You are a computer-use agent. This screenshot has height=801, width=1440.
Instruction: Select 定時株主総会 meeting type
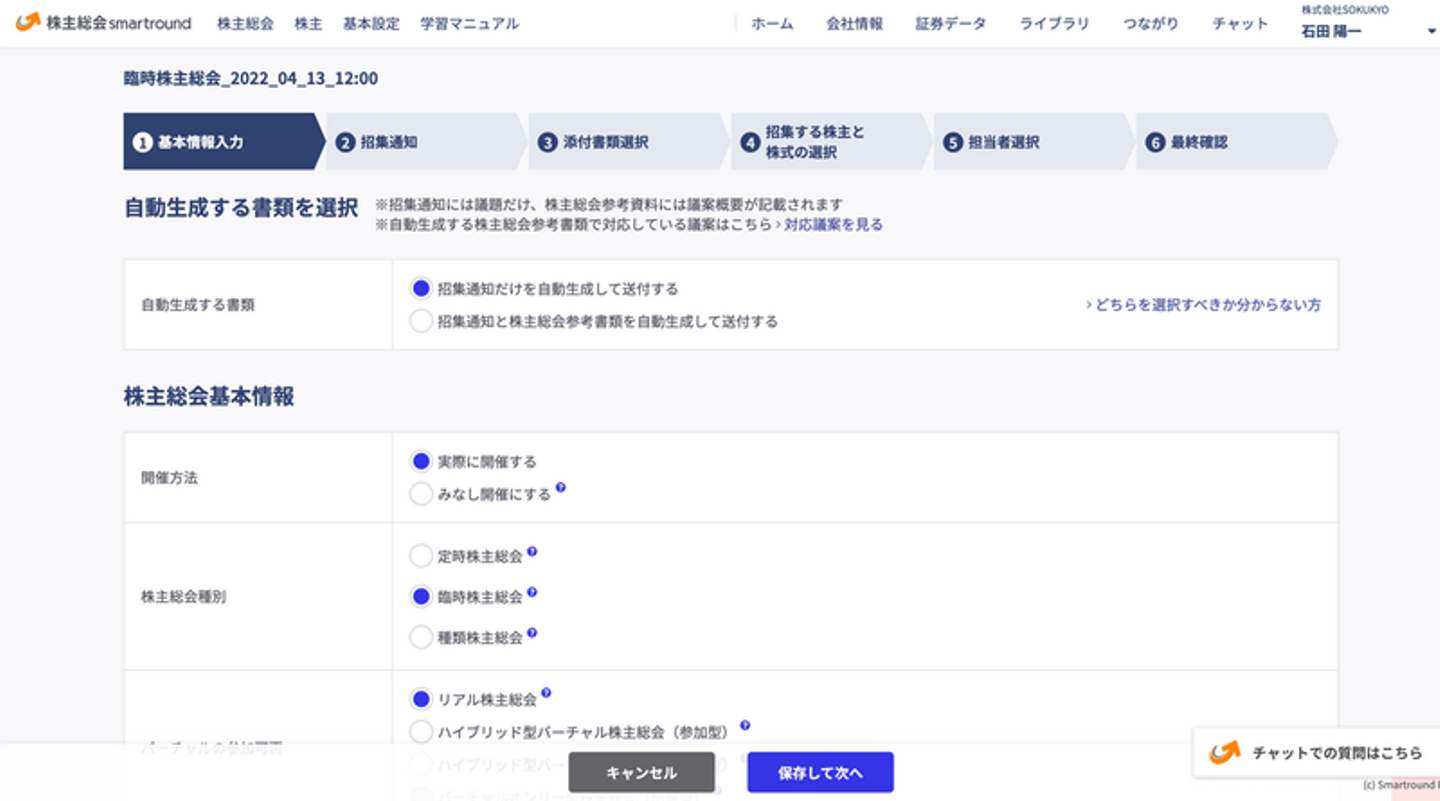pos(421,556)
